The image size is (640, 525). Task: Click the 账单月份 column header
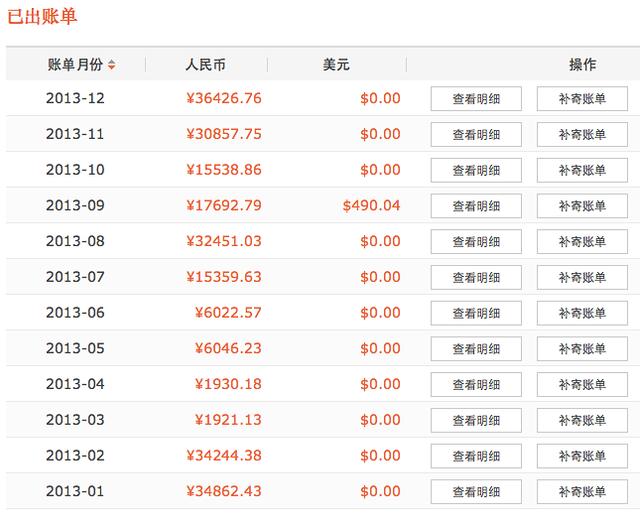76,65
